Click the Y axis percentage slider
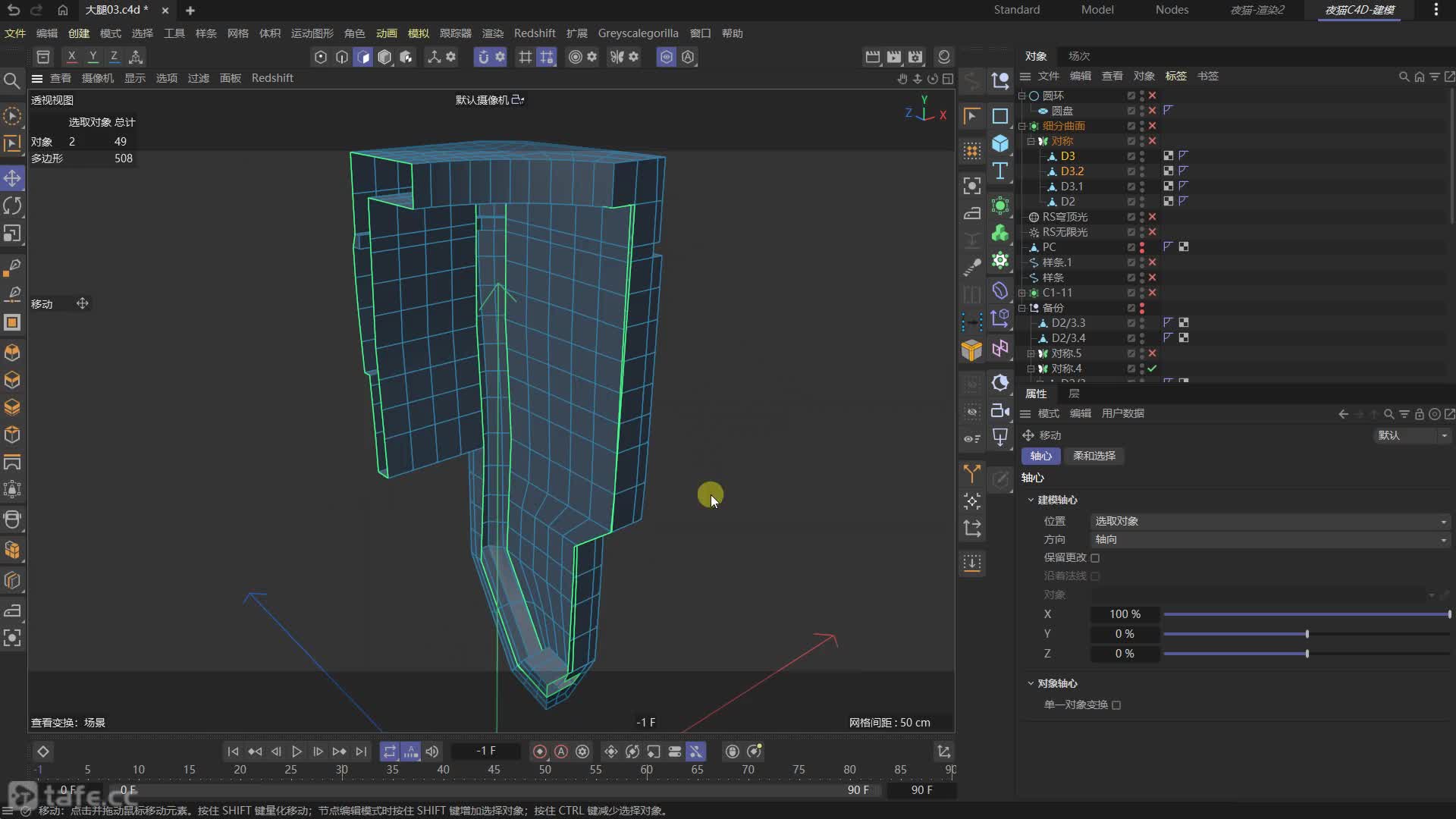The image size is (1456, 819). (1306, 634)
